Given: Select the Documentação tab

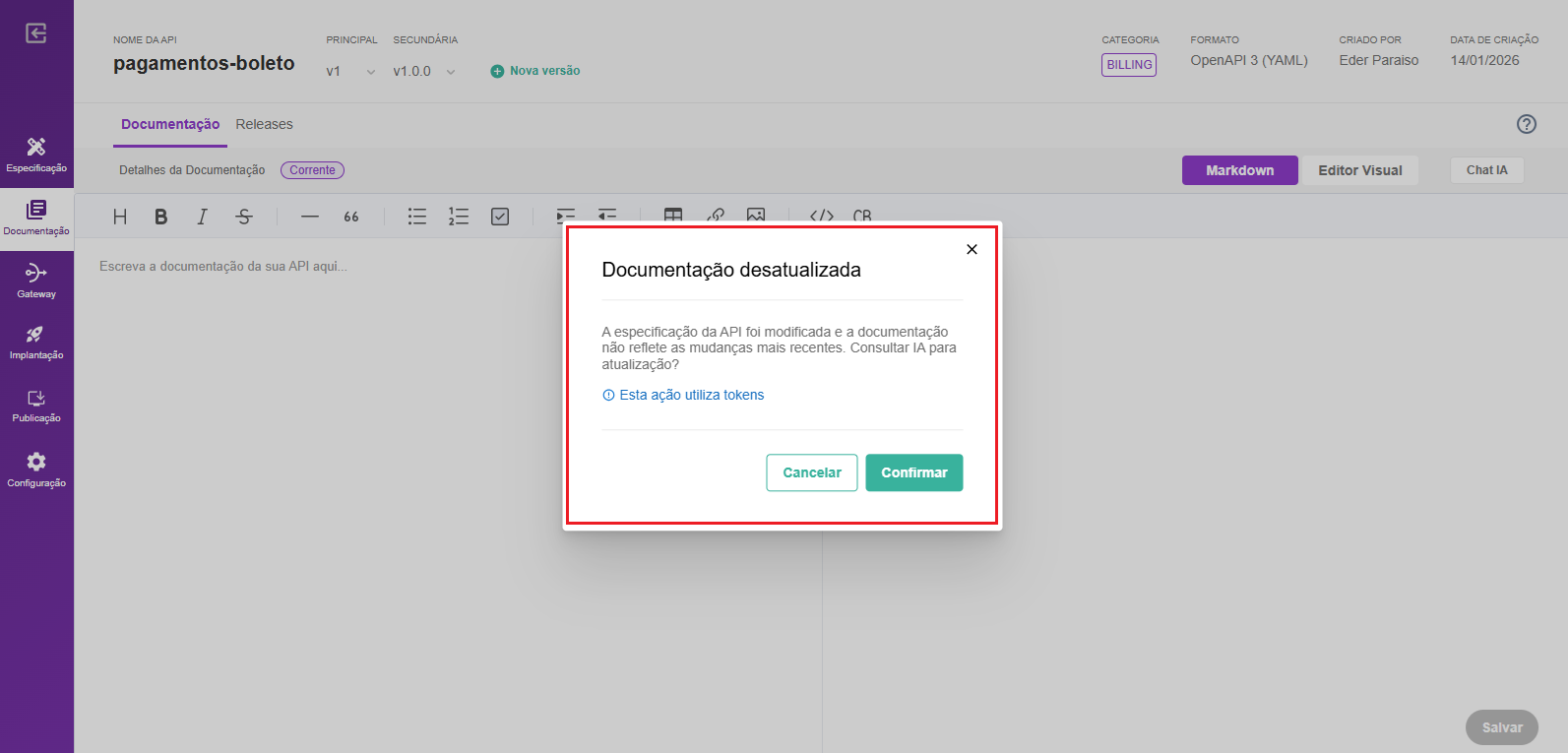Looking at the screenshot, I should coord(170,124).
